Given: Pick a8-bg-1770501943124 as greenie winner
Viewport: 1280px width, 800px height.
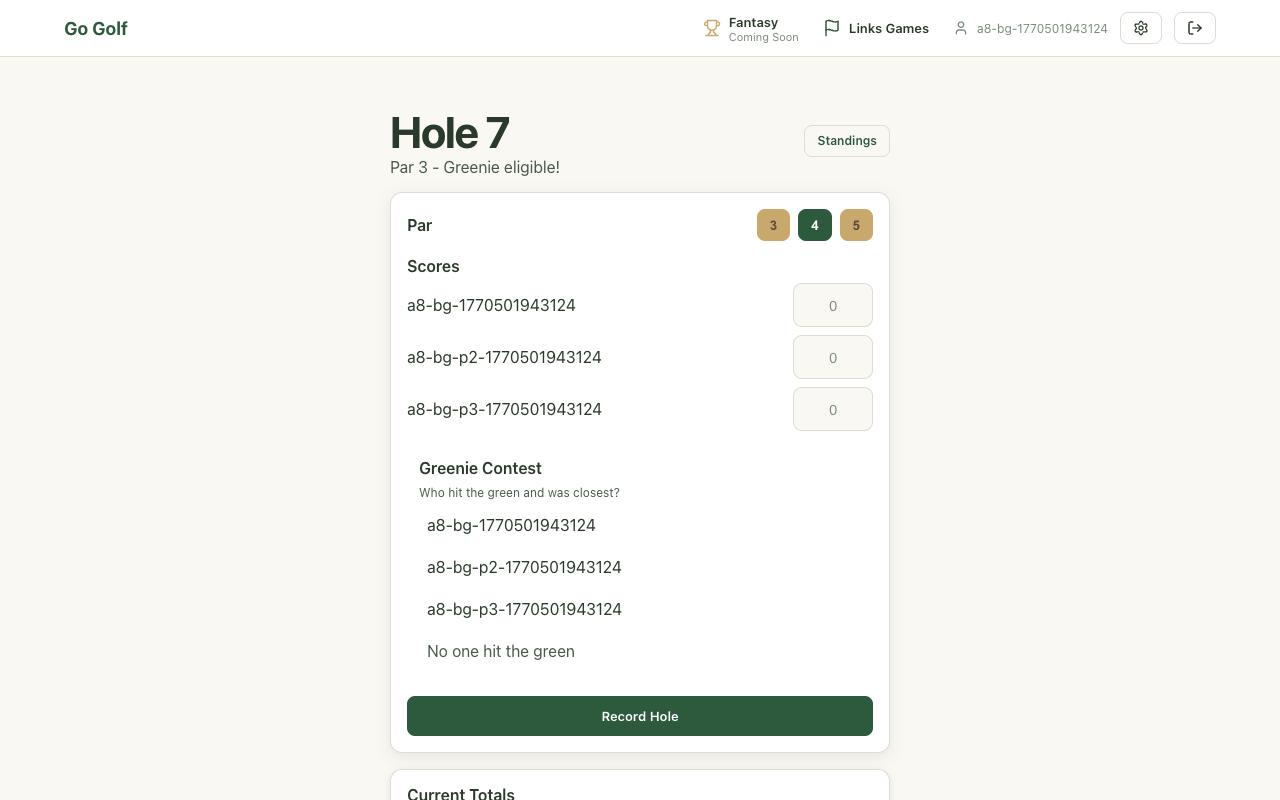Looking at the screenshot, I should click(x=511, y=525).
